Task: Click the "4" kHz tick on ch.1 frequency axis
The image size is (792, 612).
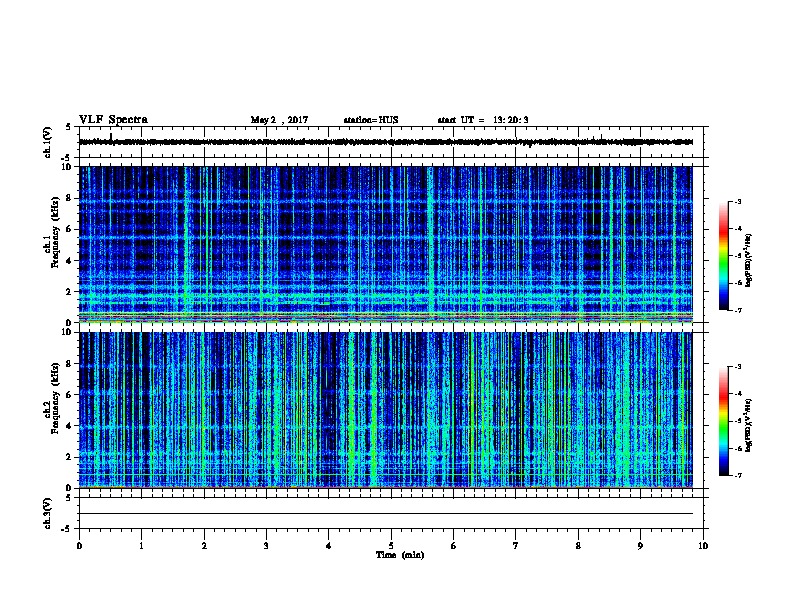Action: pos(69,261)
